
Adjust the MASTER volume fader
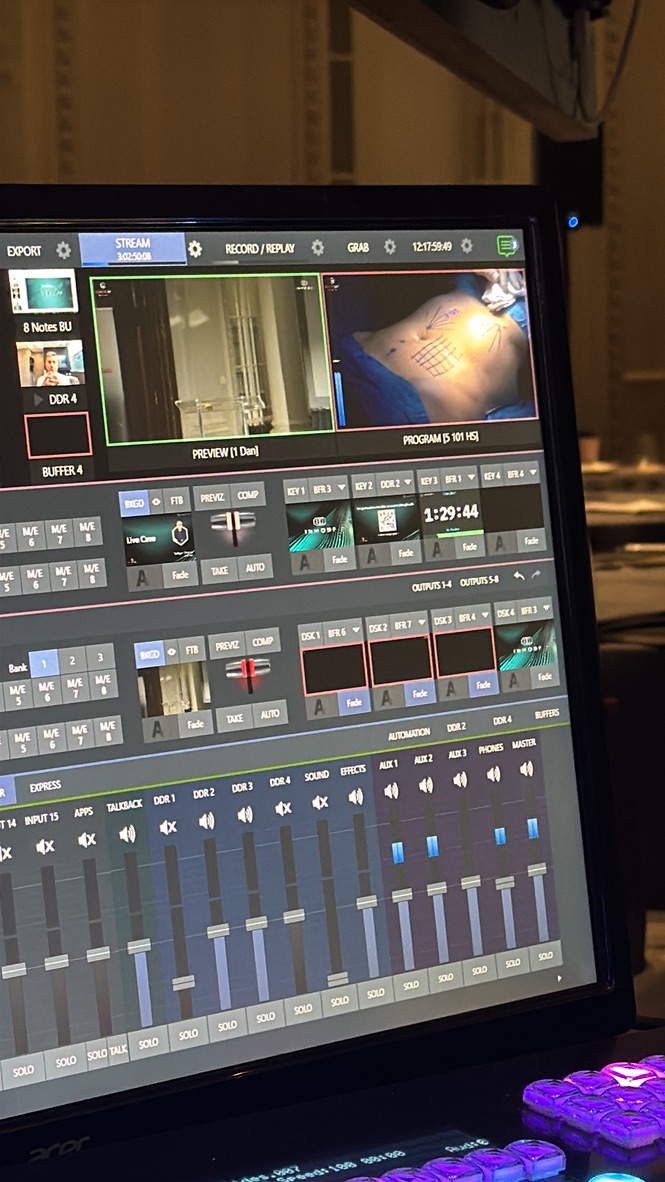(x=537, y=869)
